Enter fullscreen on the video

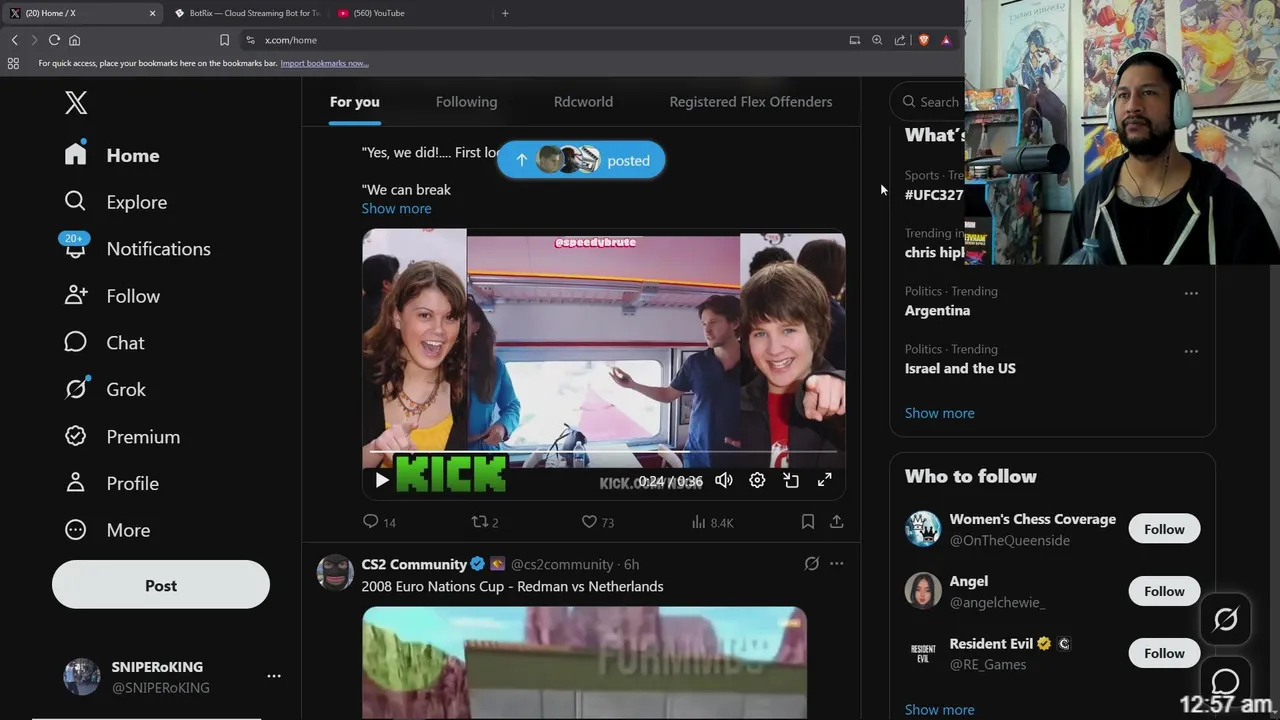824,480
